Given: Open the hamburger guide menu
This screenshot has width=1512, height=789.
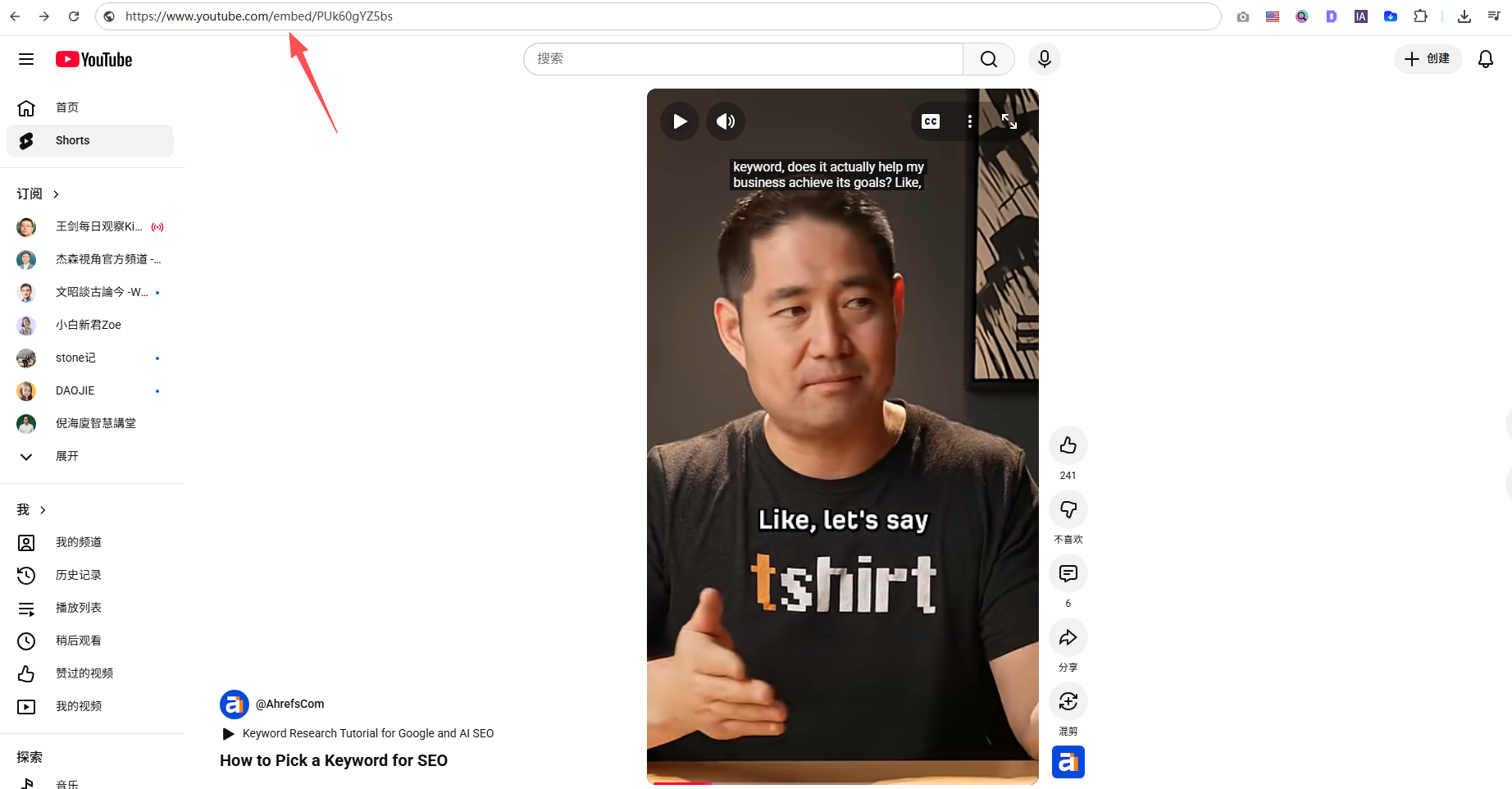Looking at the screenshot, I should [26, 59].
